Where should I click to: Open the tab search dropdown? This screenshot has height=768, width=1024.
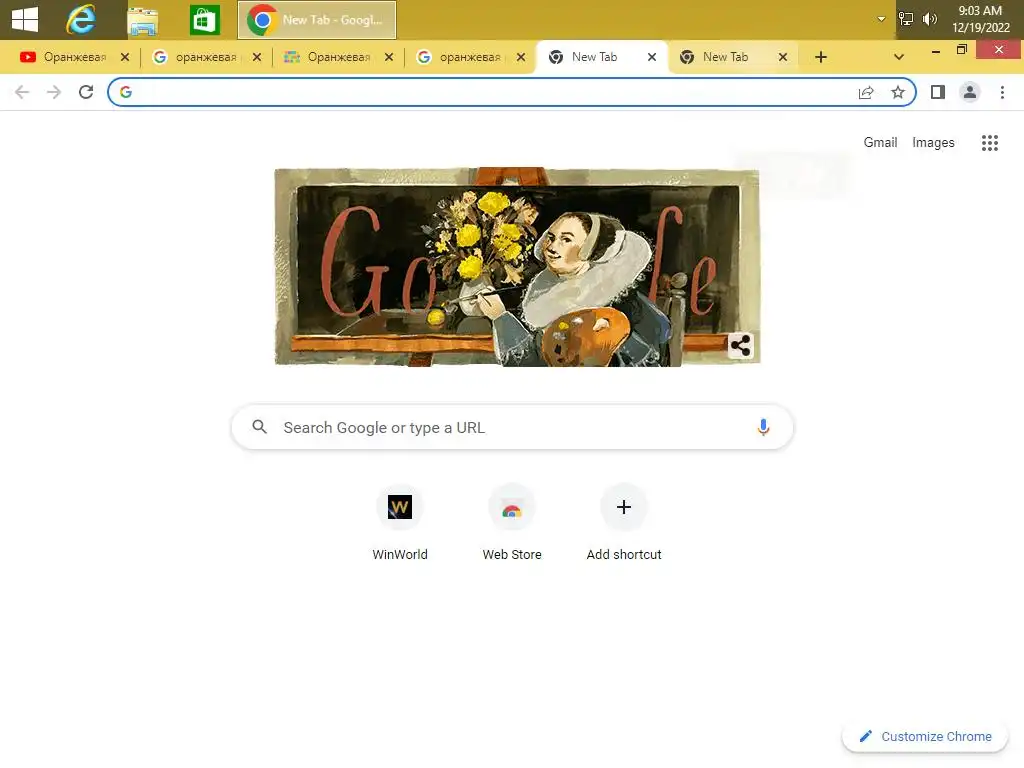point(899,57)
